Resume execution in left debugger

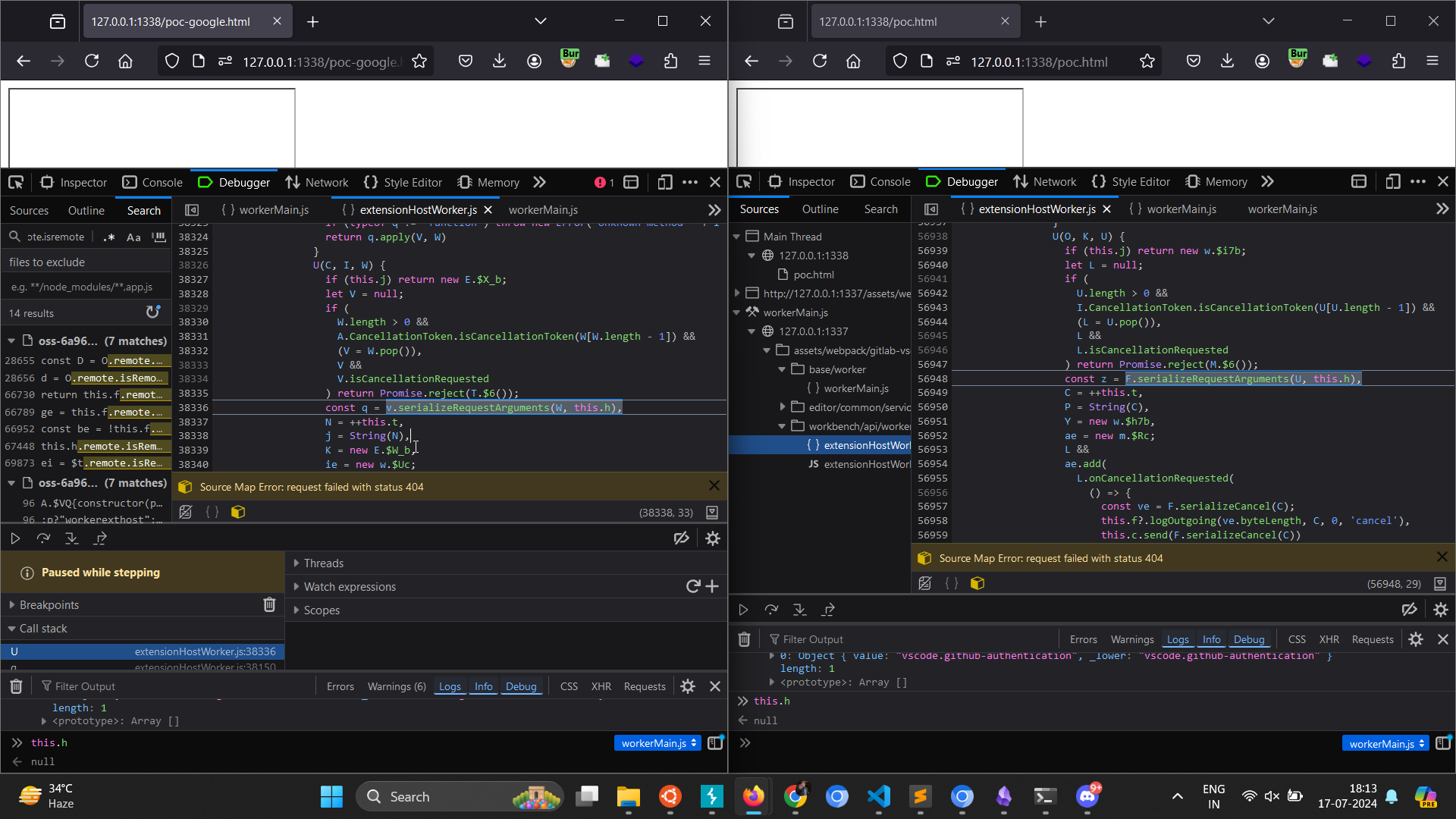[x=15, y=538]
